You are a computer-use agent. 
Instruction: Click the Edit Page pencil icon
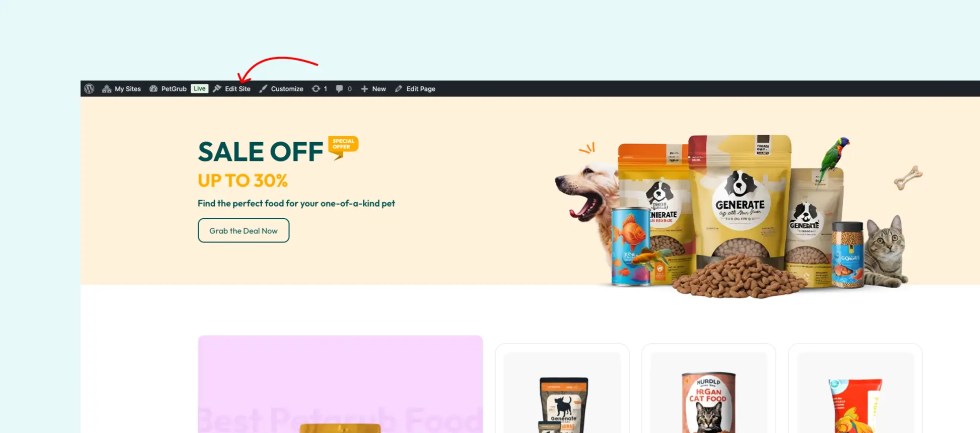pyautogui.click(x=399, y=89)
